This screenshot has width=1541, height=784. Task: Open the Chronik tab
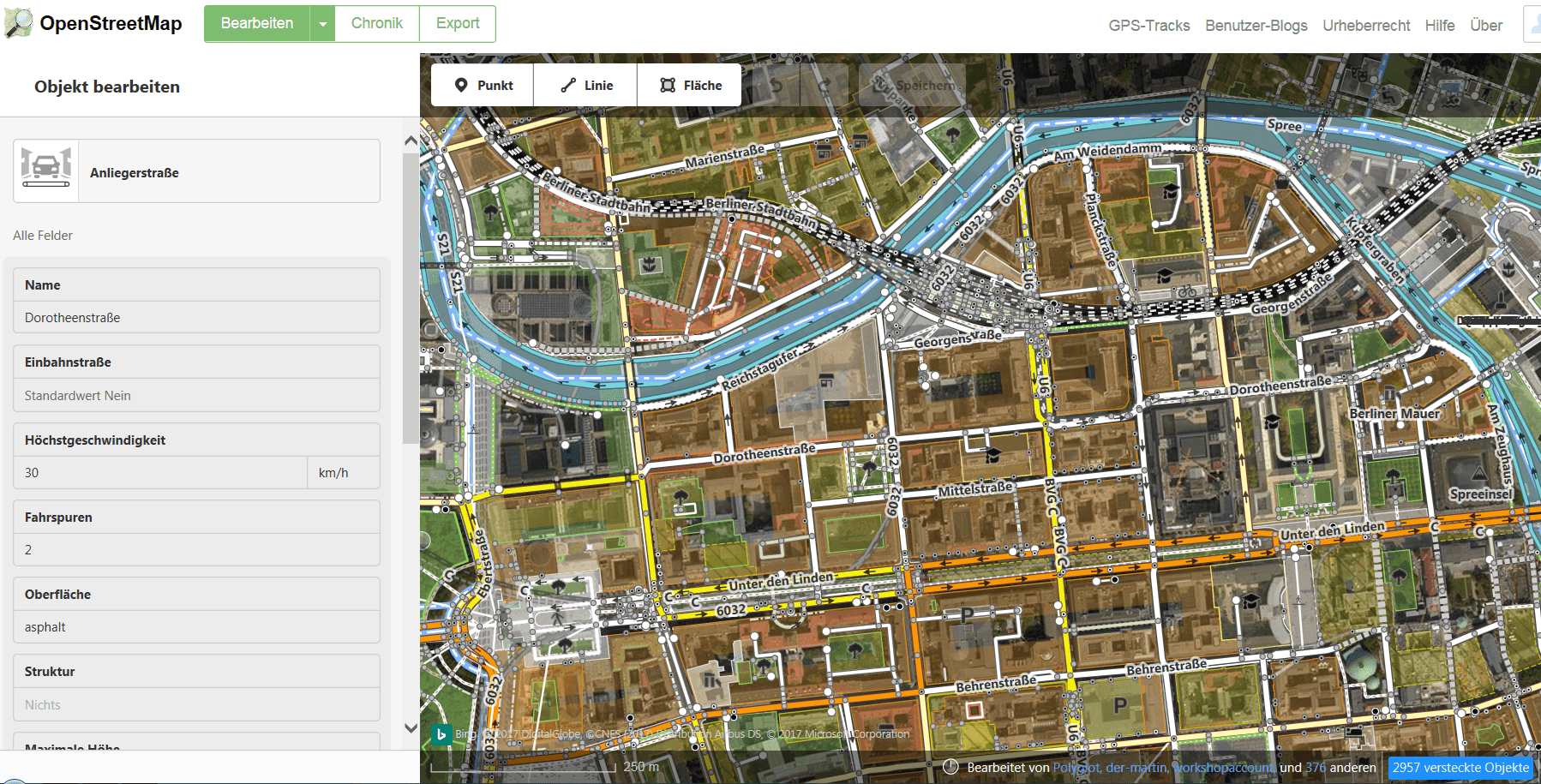(x=377, y=24)
